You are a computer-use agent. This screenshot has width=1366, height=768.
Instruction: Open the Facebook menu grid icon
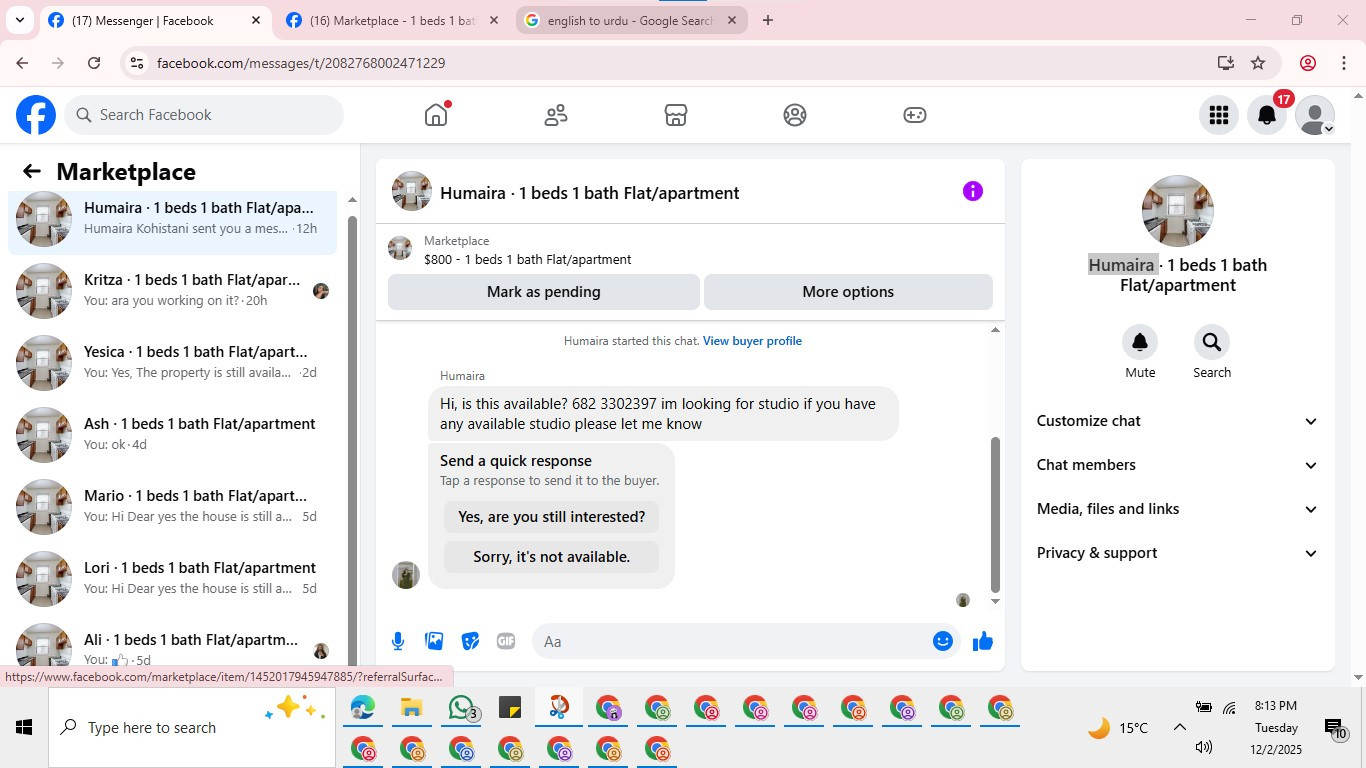tap(1218, 115)
